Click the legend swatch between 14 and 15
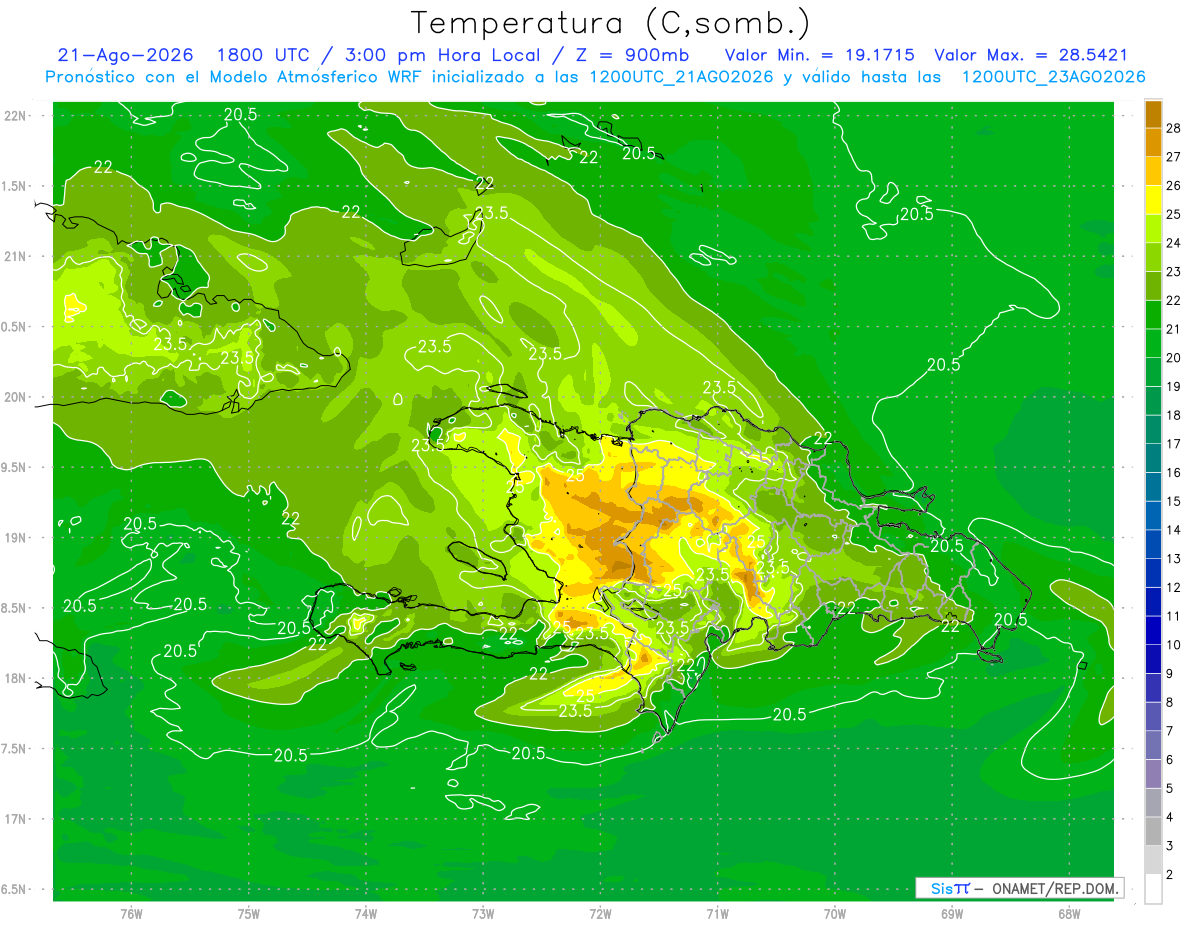The width and height of the screenshot is (1200, 927). [1153, 515]
